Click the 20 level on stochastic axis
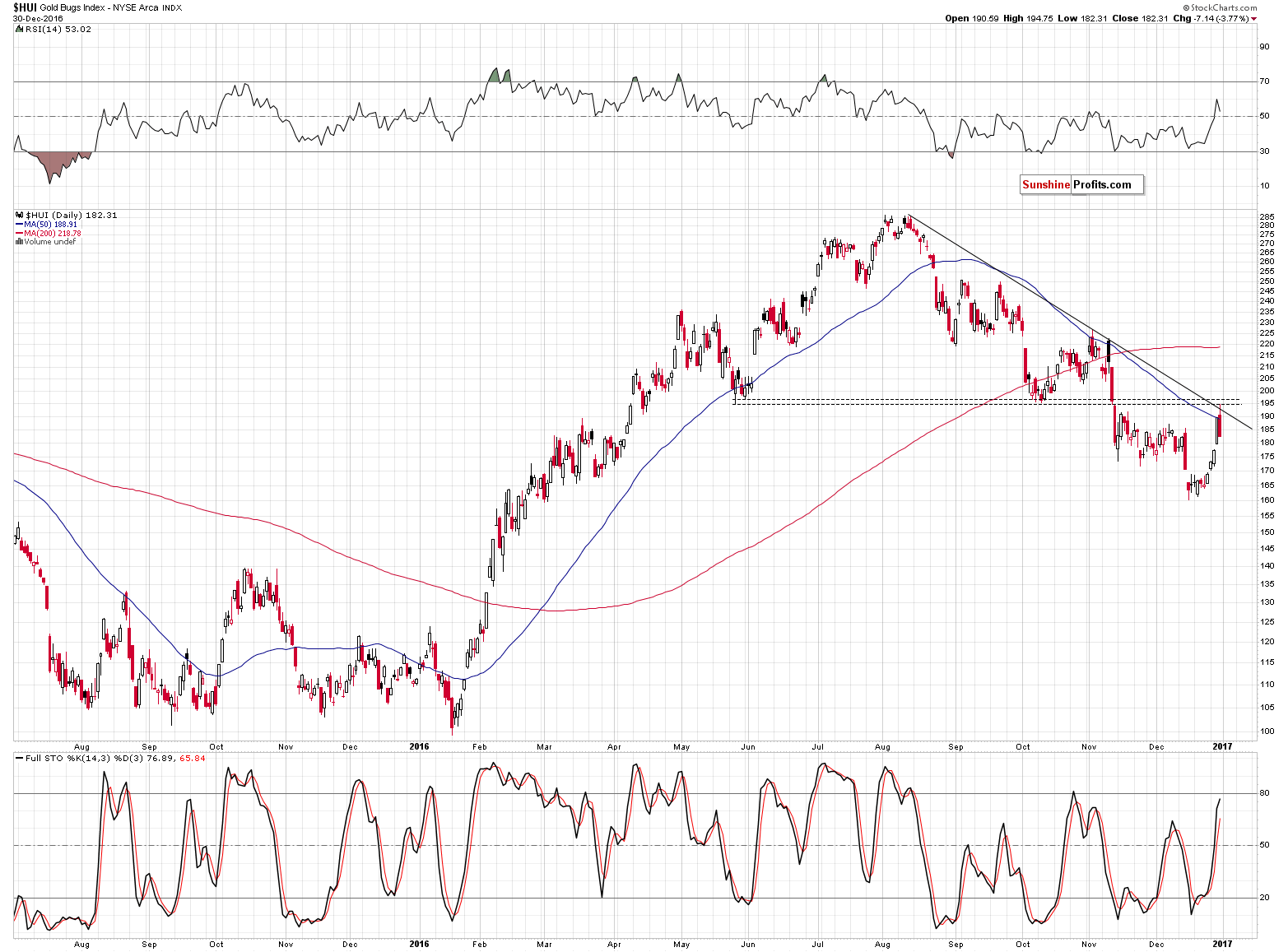 tap(1264, 898)
